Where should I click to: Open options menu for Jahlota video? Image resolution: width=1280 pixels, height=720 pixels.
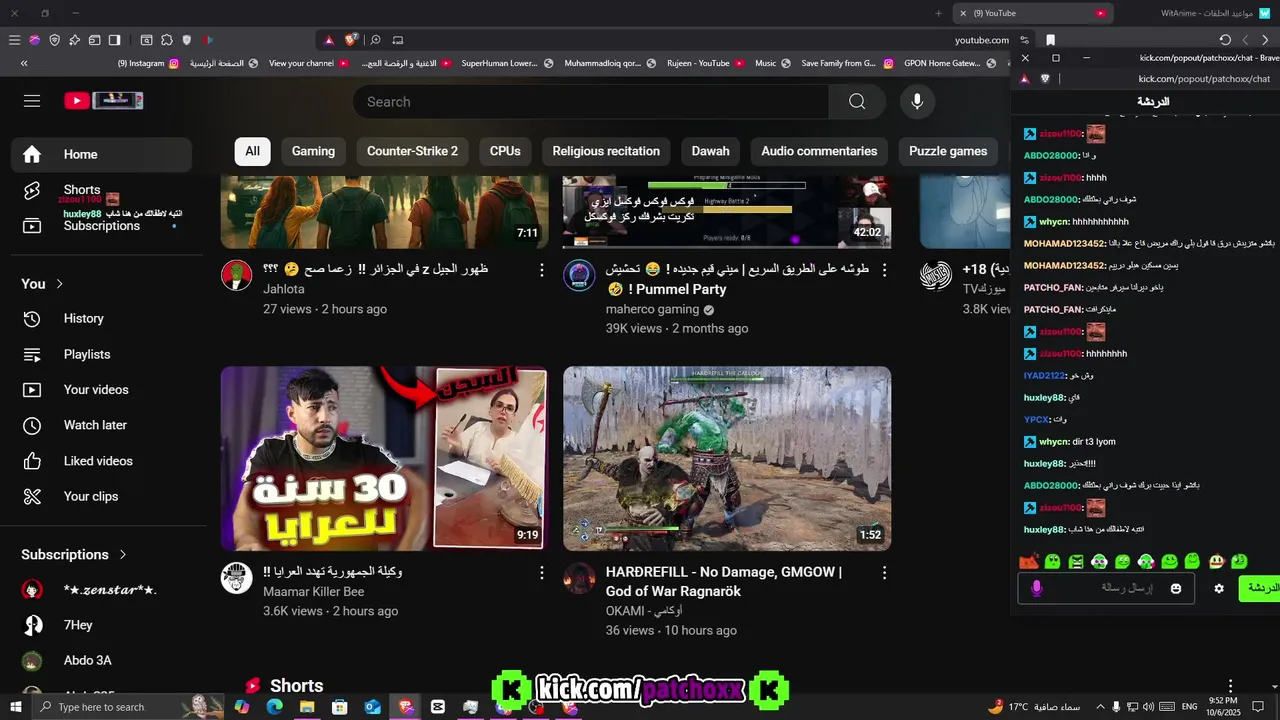542,270
